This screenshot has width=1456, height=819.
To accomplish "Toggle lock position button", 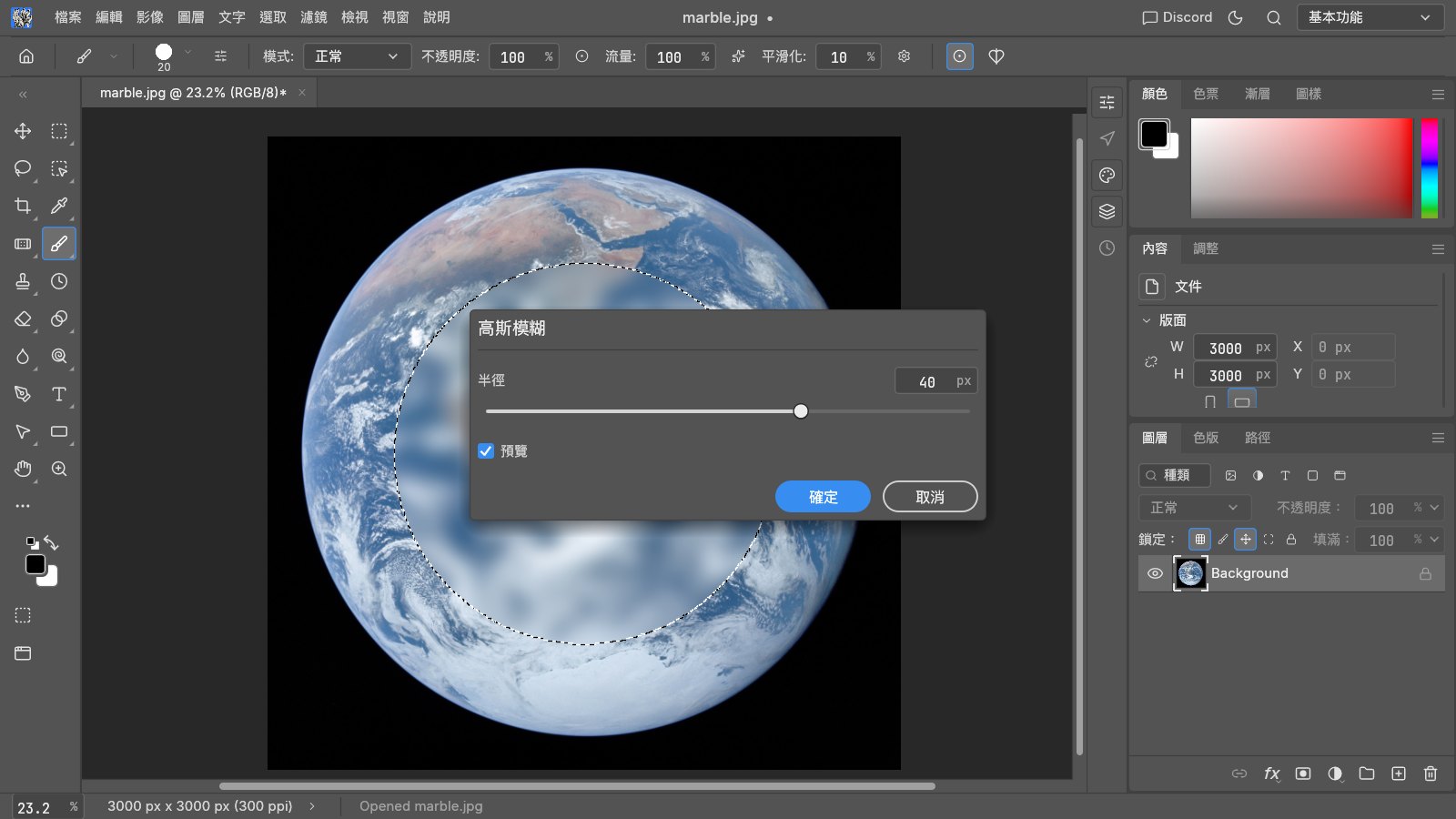I will [1245, 539].
